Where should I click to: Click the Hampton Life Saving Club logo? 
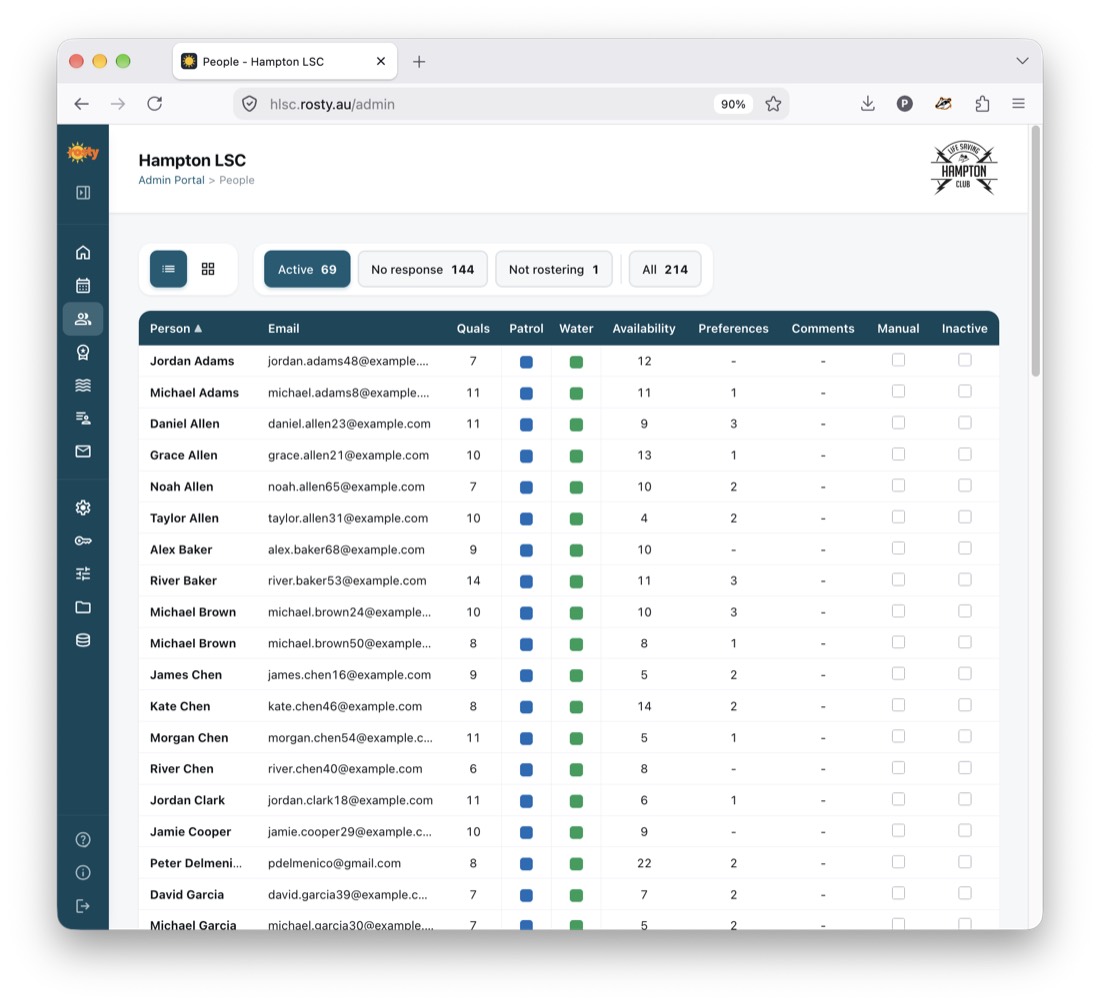tap(963, 168)
